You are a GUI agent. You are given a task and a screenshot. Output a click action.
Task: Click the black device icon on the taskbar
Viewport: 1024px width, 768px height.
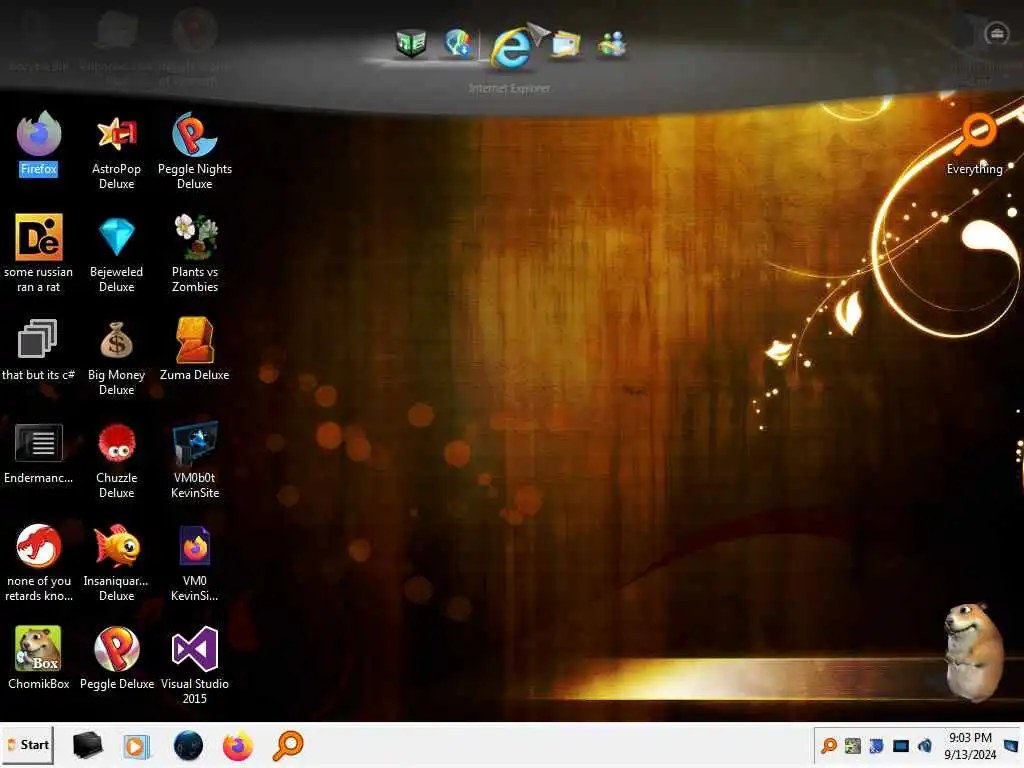tap(88, 745)
